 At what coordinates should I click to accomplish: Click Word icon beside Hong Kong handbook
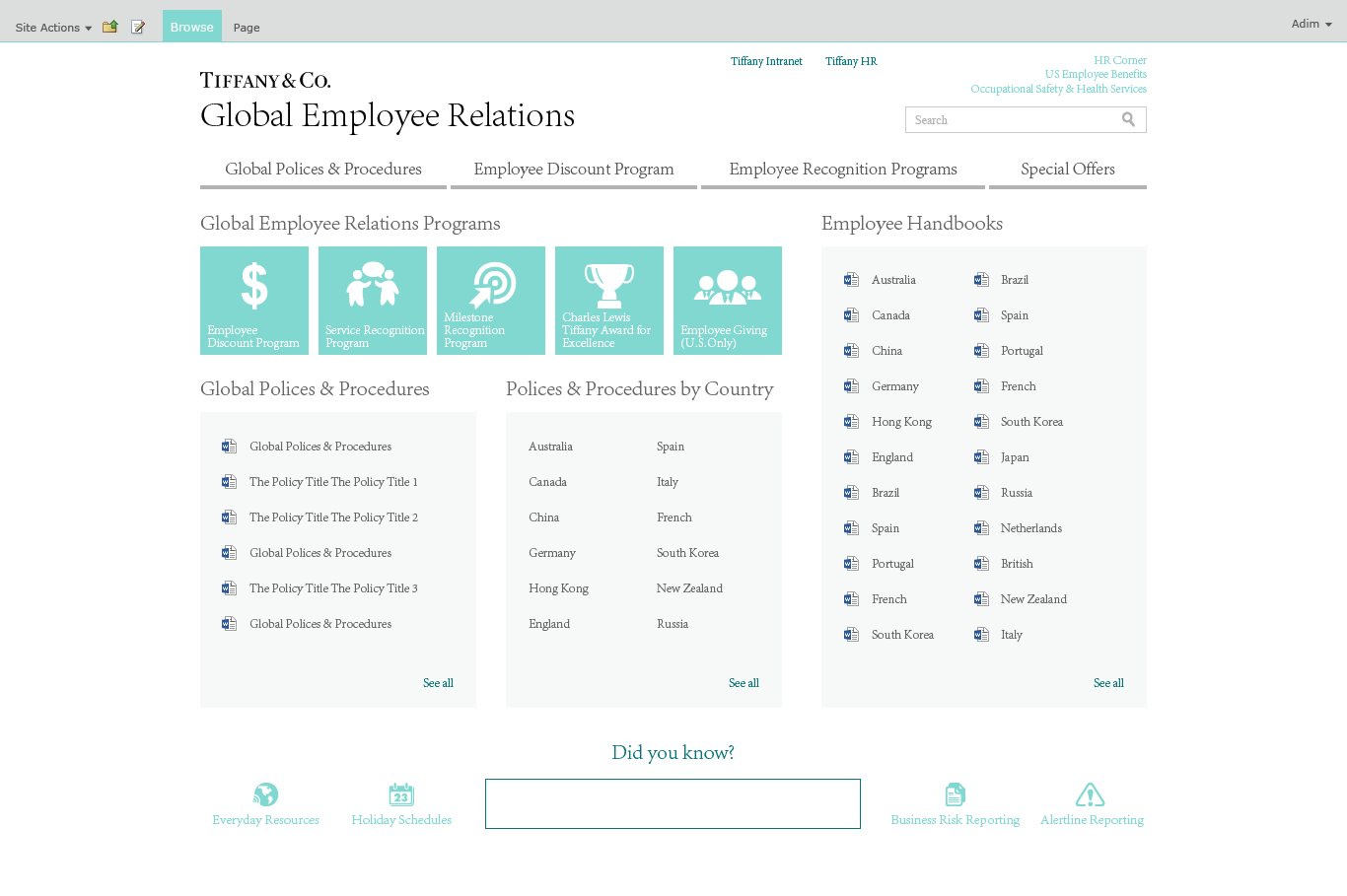[851, 422]
